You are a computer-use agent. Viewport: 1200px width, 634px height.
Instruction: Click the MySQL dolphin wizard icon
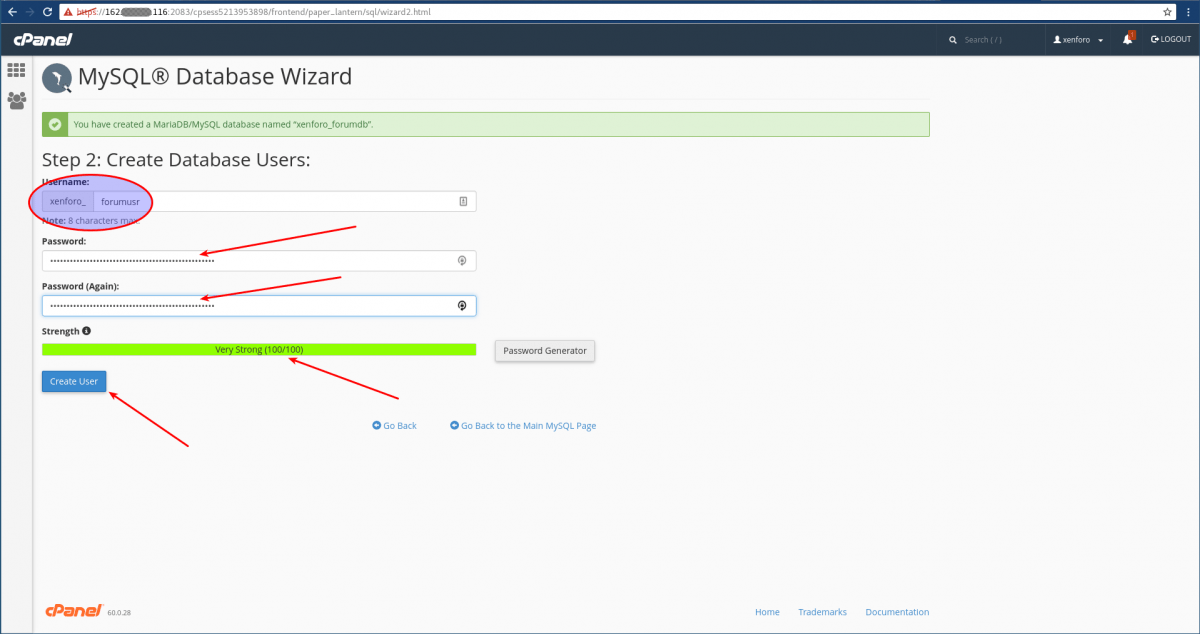point(57,77)
